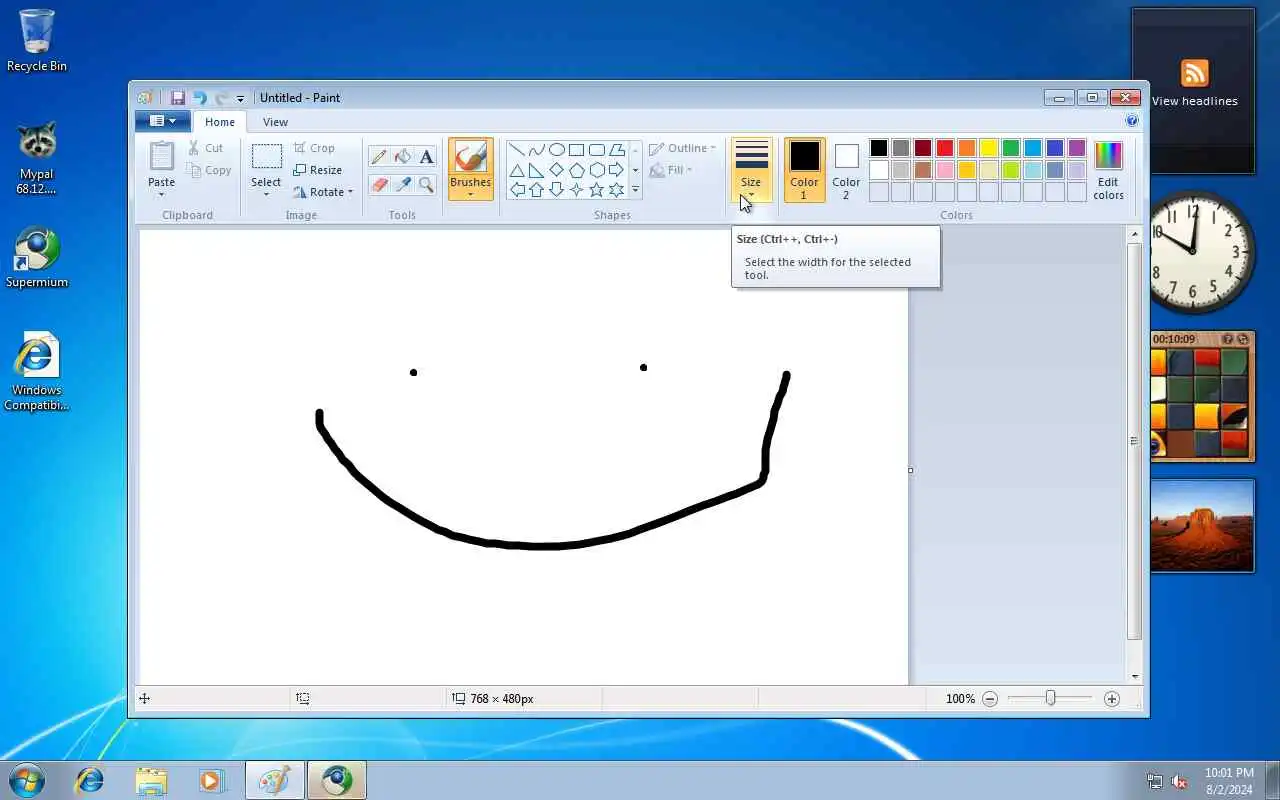Choose the Rounded rectangle shape
The height and width of the screenshot is (800, 1280).
click(x=597, y=150)
